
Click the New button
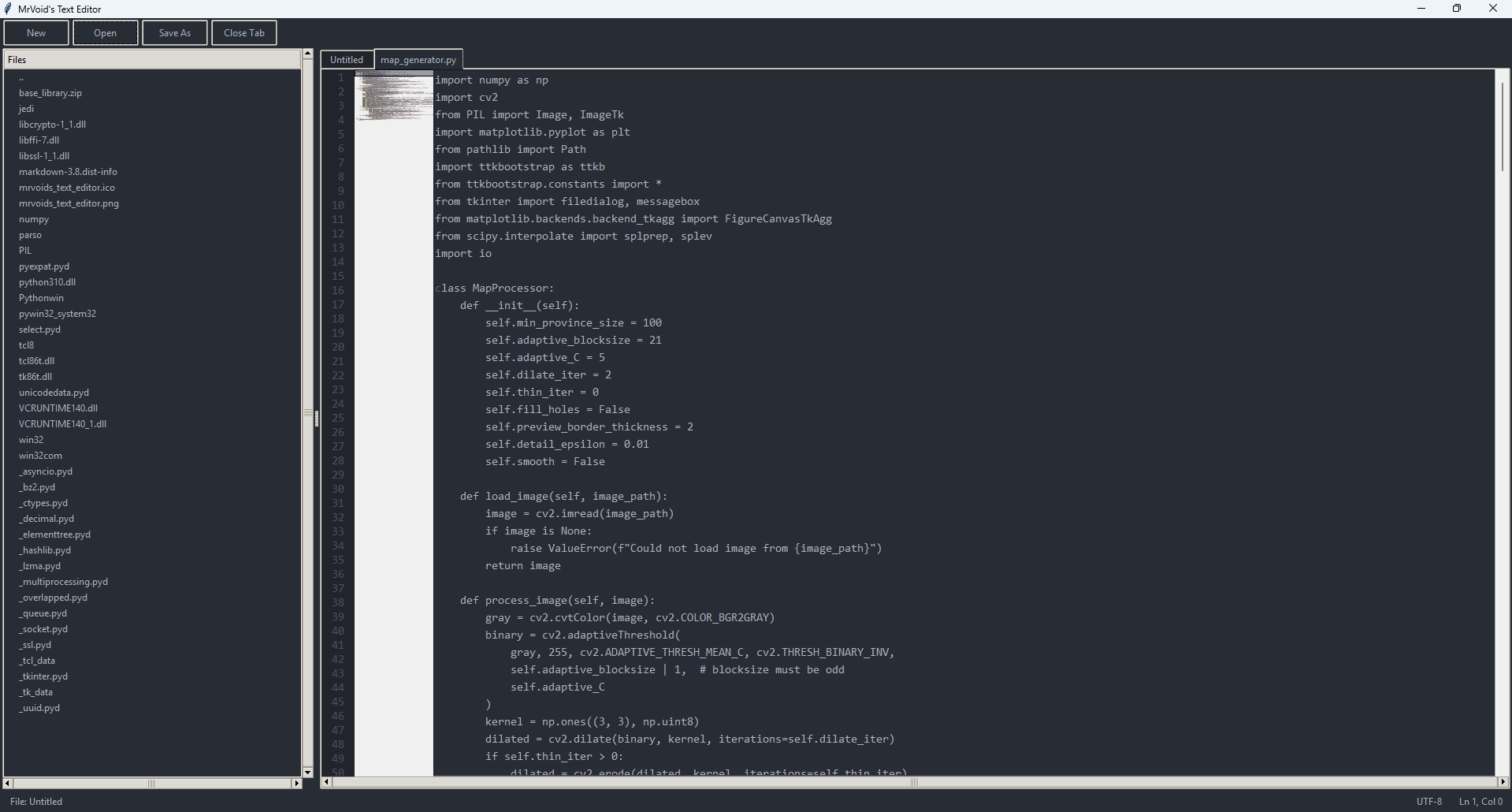(36, 33)
